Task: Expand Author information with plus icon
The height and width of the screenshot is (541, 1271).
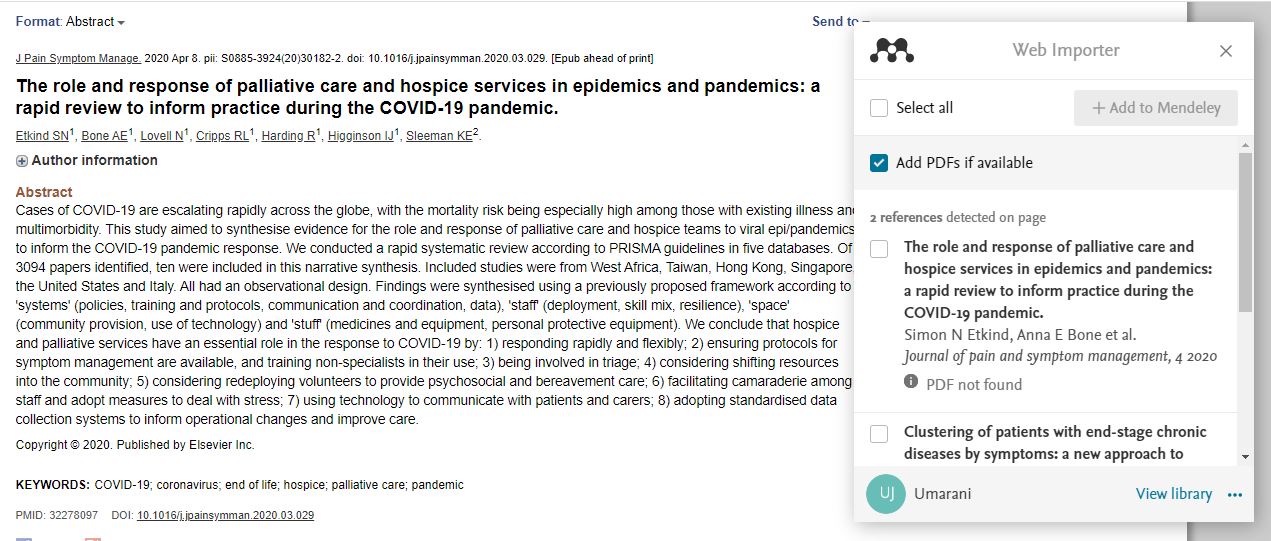Action: tap(22, 161)
